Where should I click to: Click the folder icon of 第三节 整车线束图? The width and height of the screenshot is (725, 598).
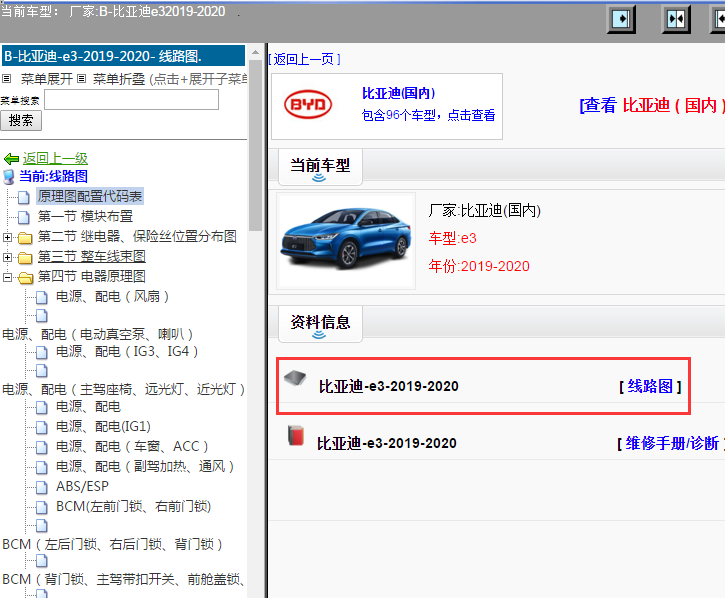[25, 258]
